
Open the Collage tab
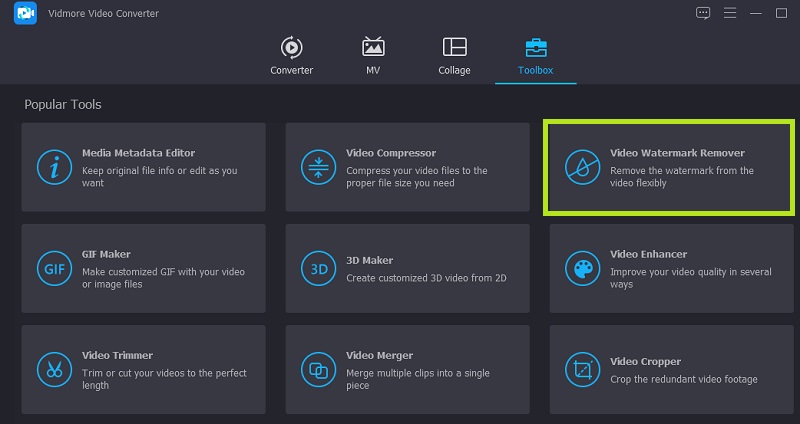[454, 55]
